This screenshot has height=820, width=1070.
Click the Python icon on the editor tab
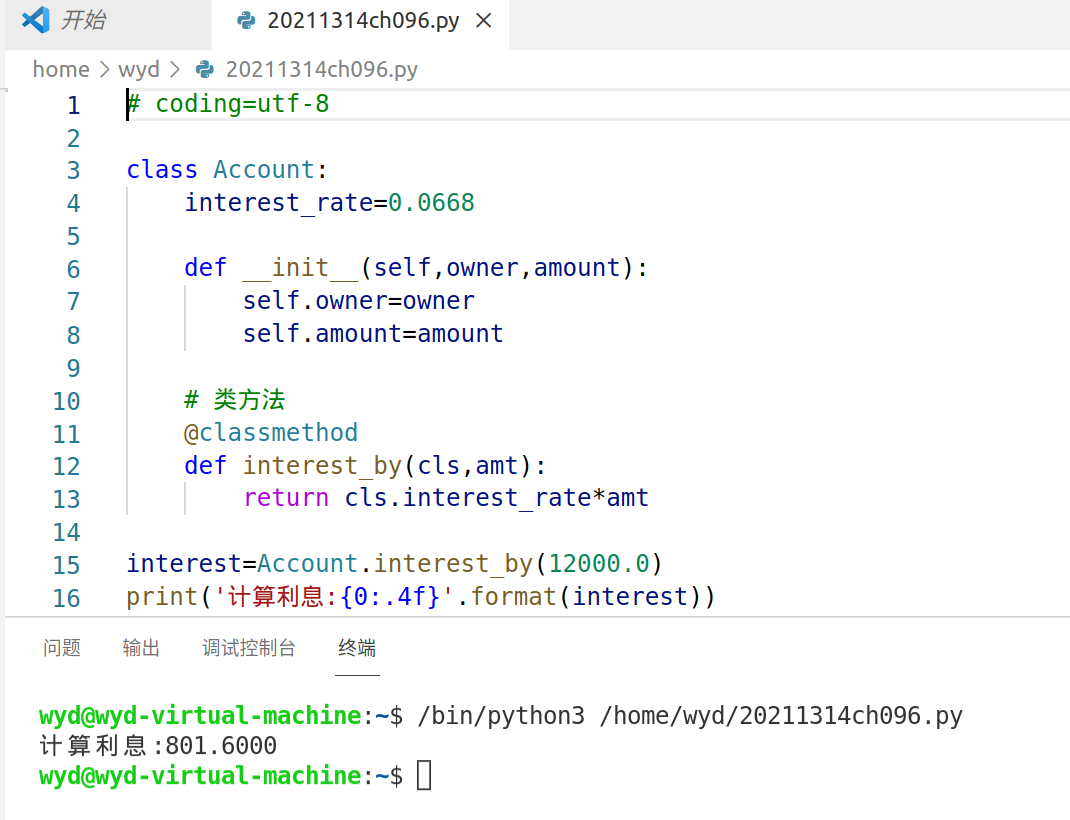246,20
